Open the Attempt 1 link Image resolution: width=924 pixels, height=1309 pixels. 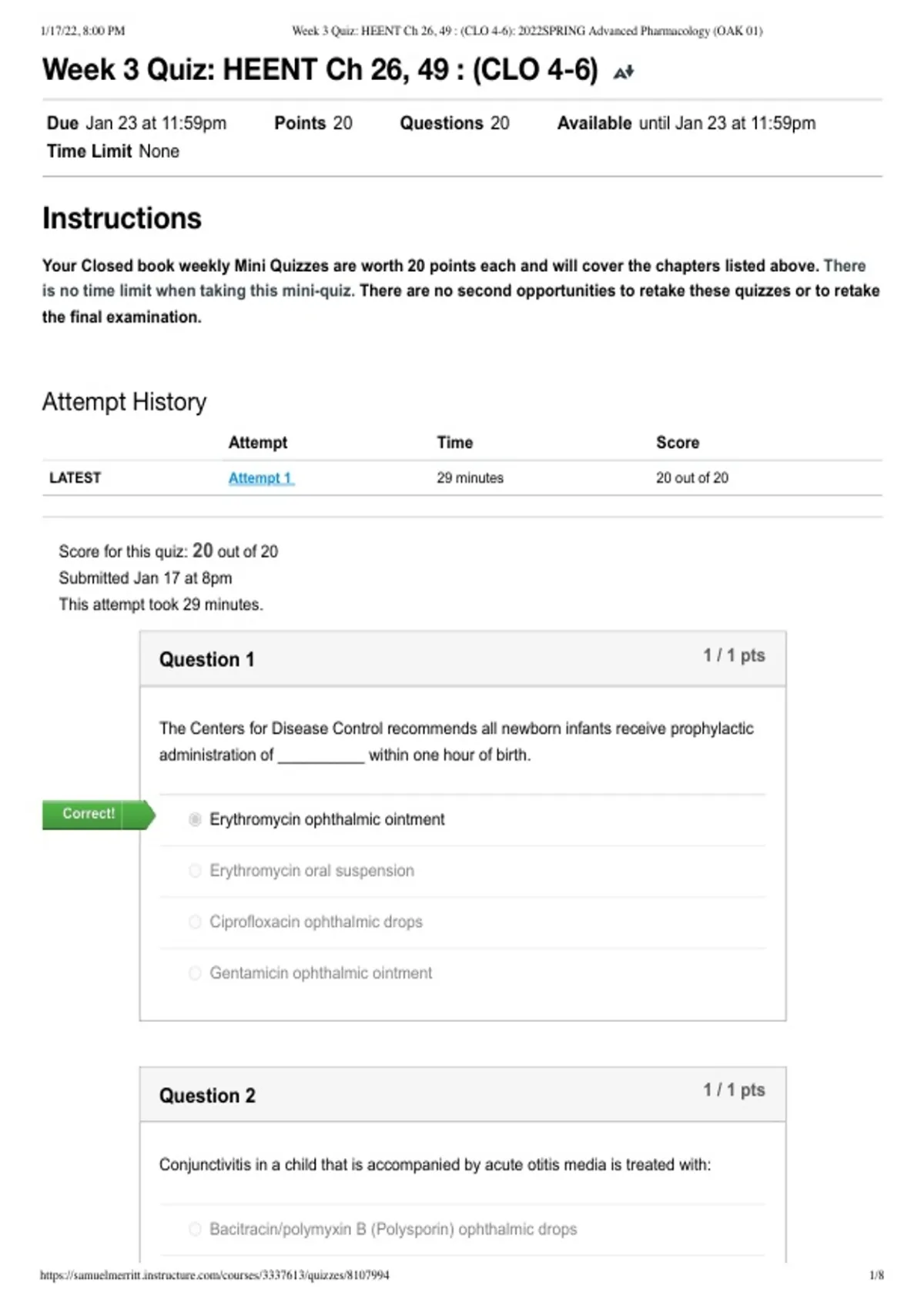(261, 478)
